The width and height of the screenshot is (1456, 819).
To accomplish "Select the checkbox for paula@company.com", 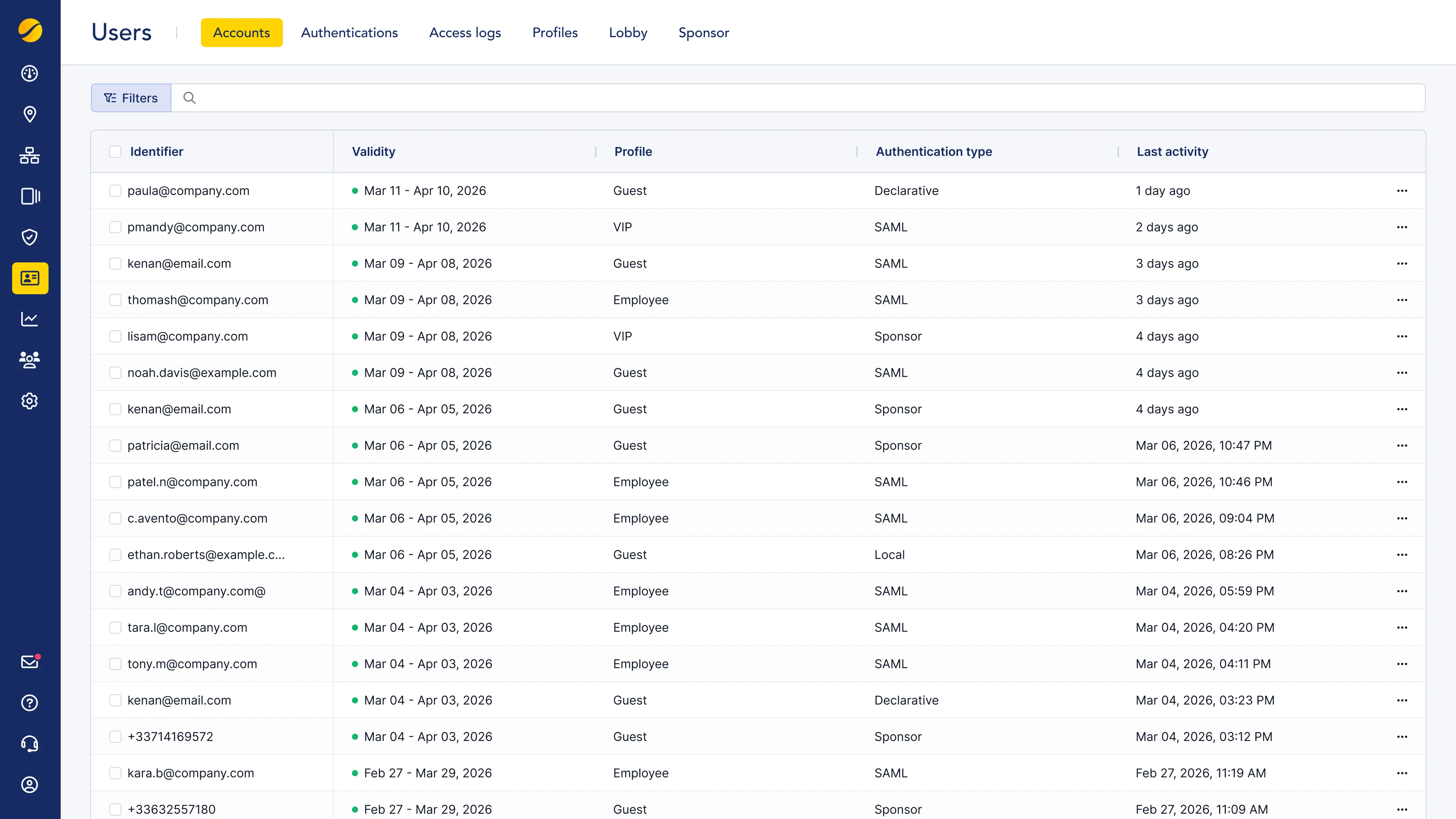I will point(115,191).
